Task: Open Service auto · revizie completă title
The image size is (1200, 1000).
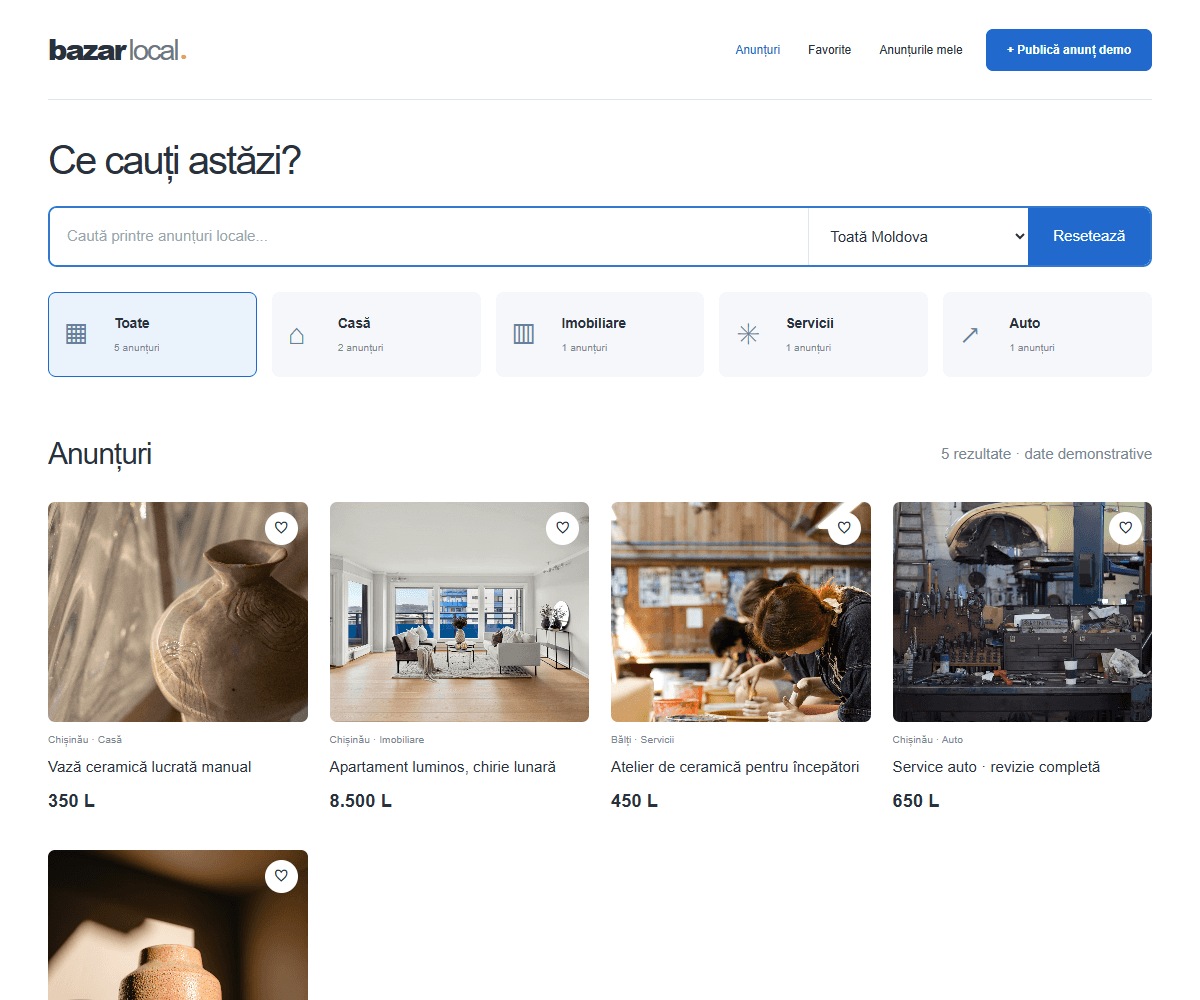Action: pyautogui.click(x=996, y=767)
